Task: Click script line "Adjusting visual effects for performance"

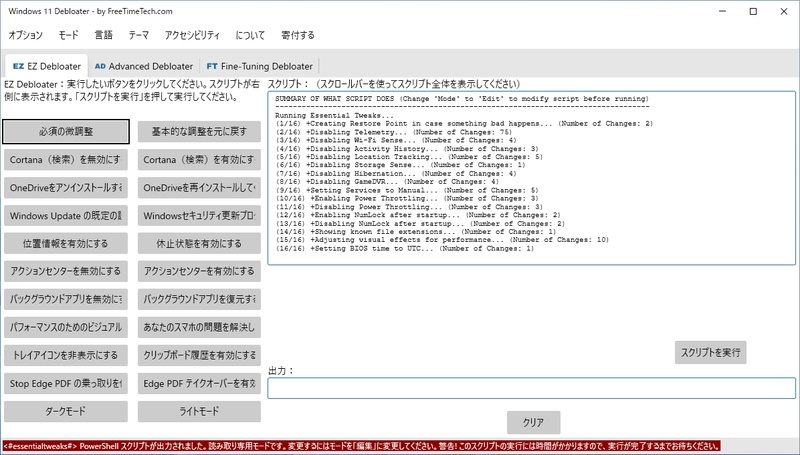Action: (442, 240)
